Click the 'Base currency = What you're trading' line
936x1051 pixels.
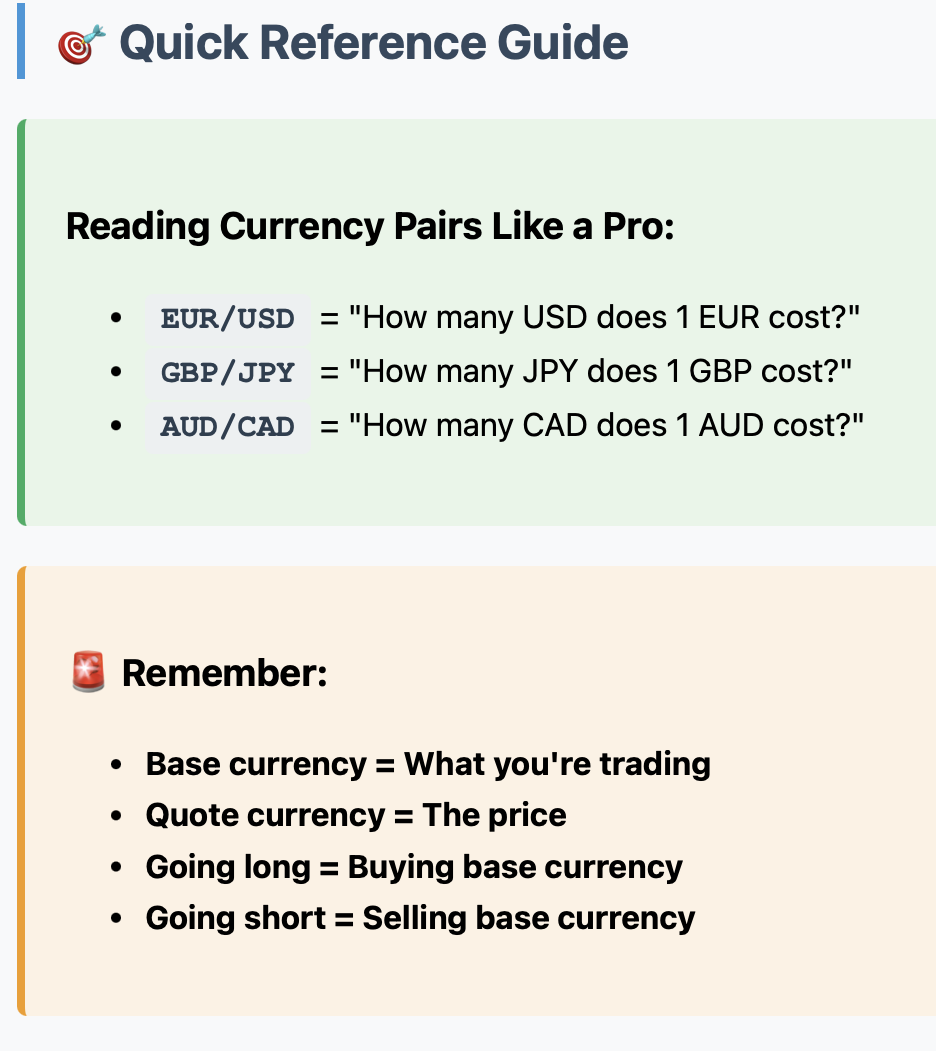(x=428, y=764)
